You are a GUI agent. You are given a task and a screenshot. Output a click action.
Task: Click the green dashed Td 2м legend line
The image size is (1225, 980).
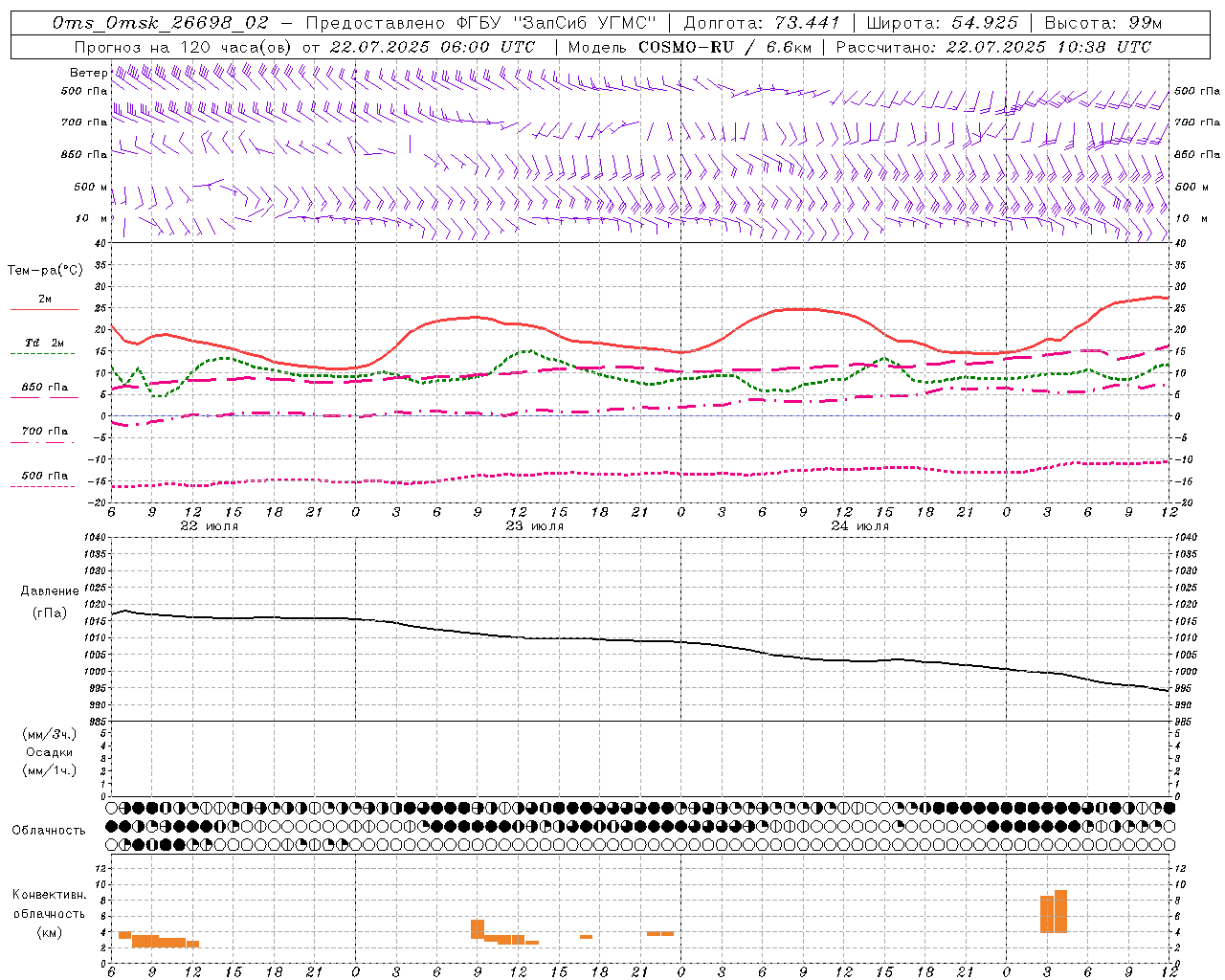coord(42,353)
